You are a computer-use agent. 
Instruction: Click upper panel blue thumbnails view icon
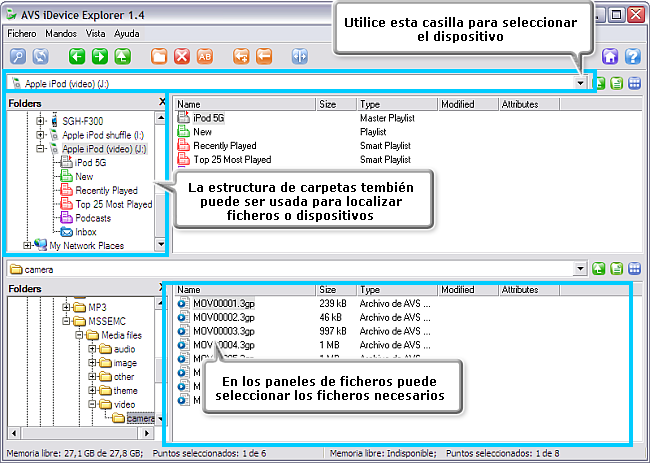click(635, 83)
